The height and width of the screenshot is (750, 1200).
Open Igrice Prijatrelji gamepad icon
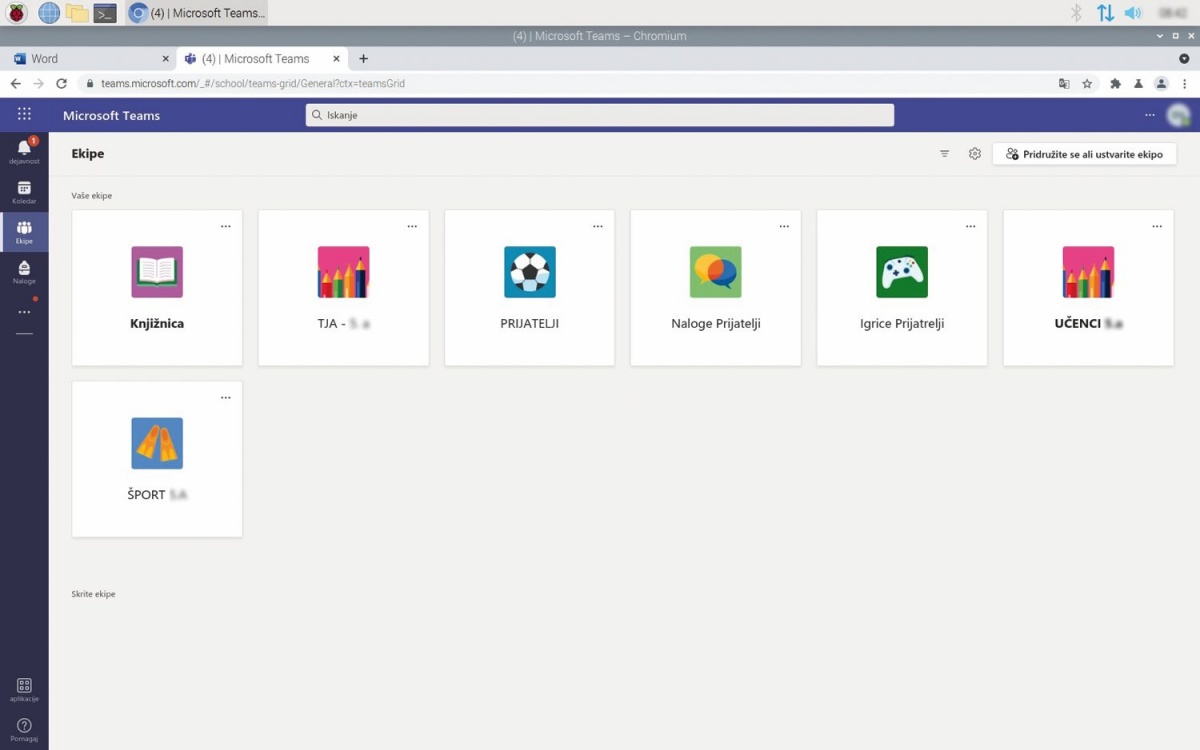(x=902, y=272)
